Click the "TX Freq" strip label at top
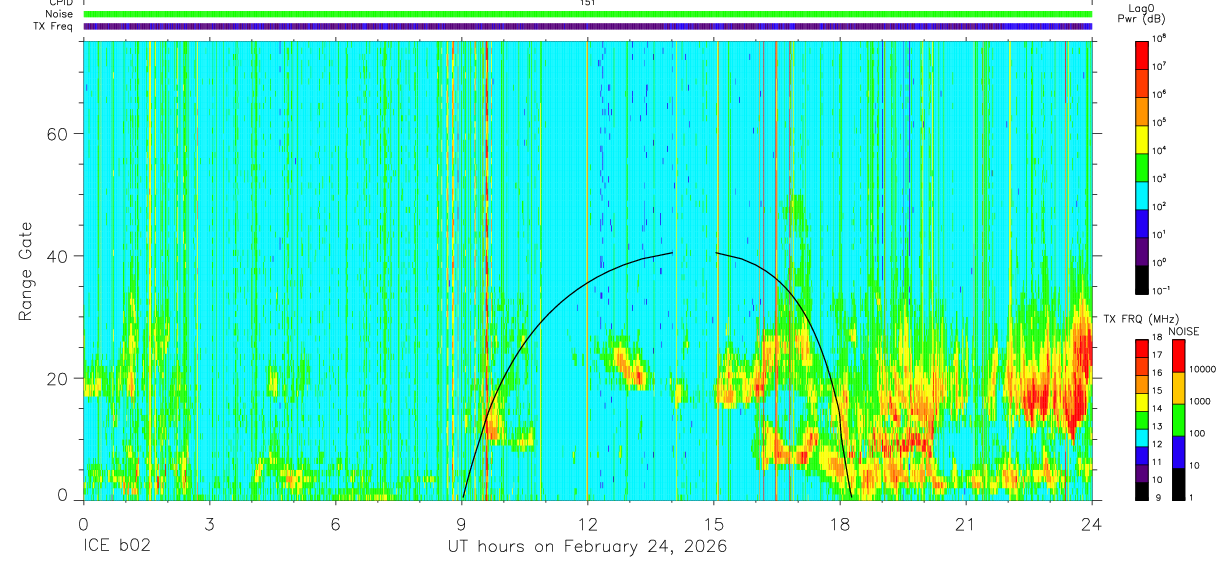1228x567 pixels. pyautogui.click(x=54, y=26)
